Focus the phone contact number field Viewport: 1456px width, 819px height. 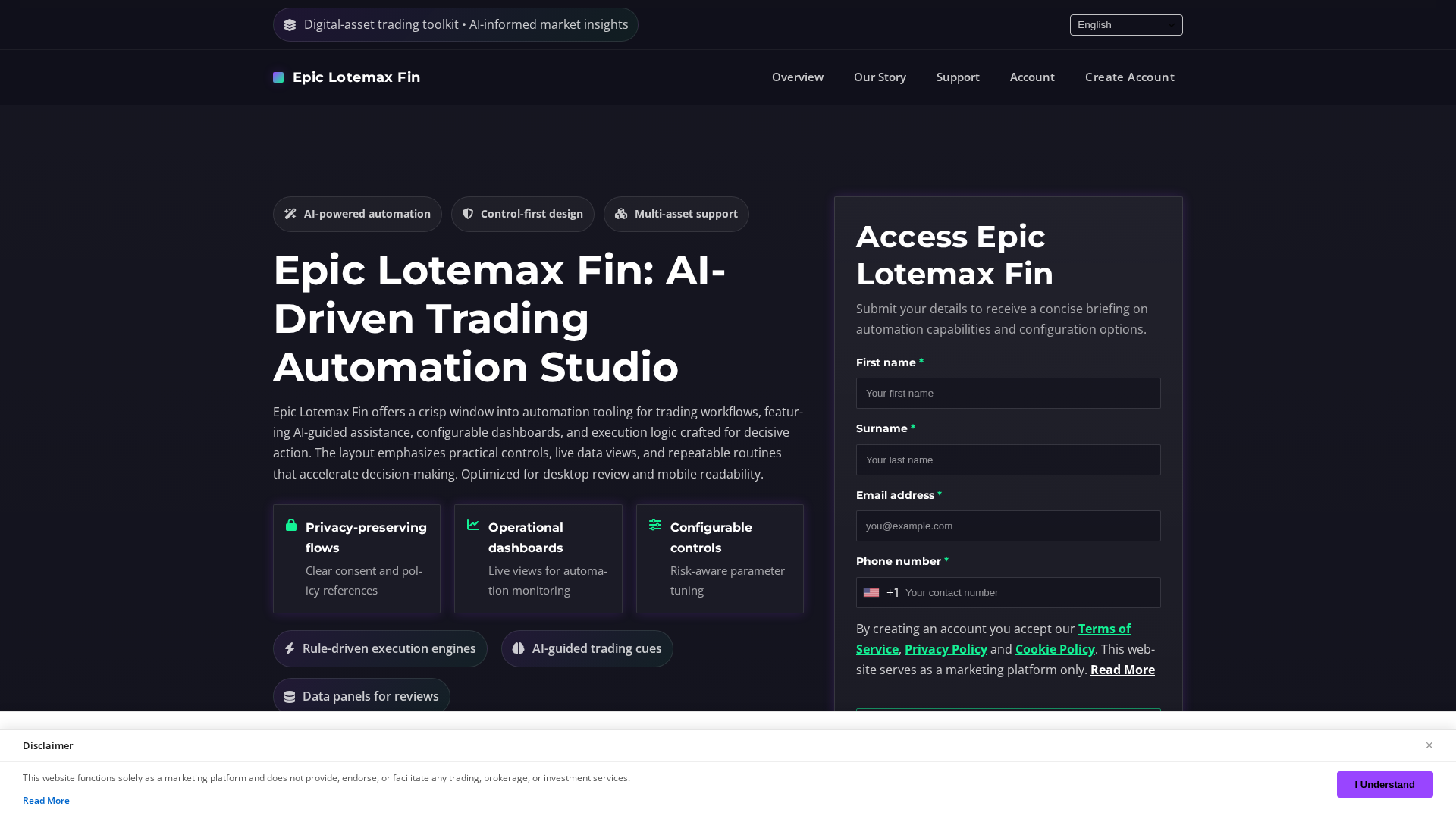click(x=1029, y=593)
